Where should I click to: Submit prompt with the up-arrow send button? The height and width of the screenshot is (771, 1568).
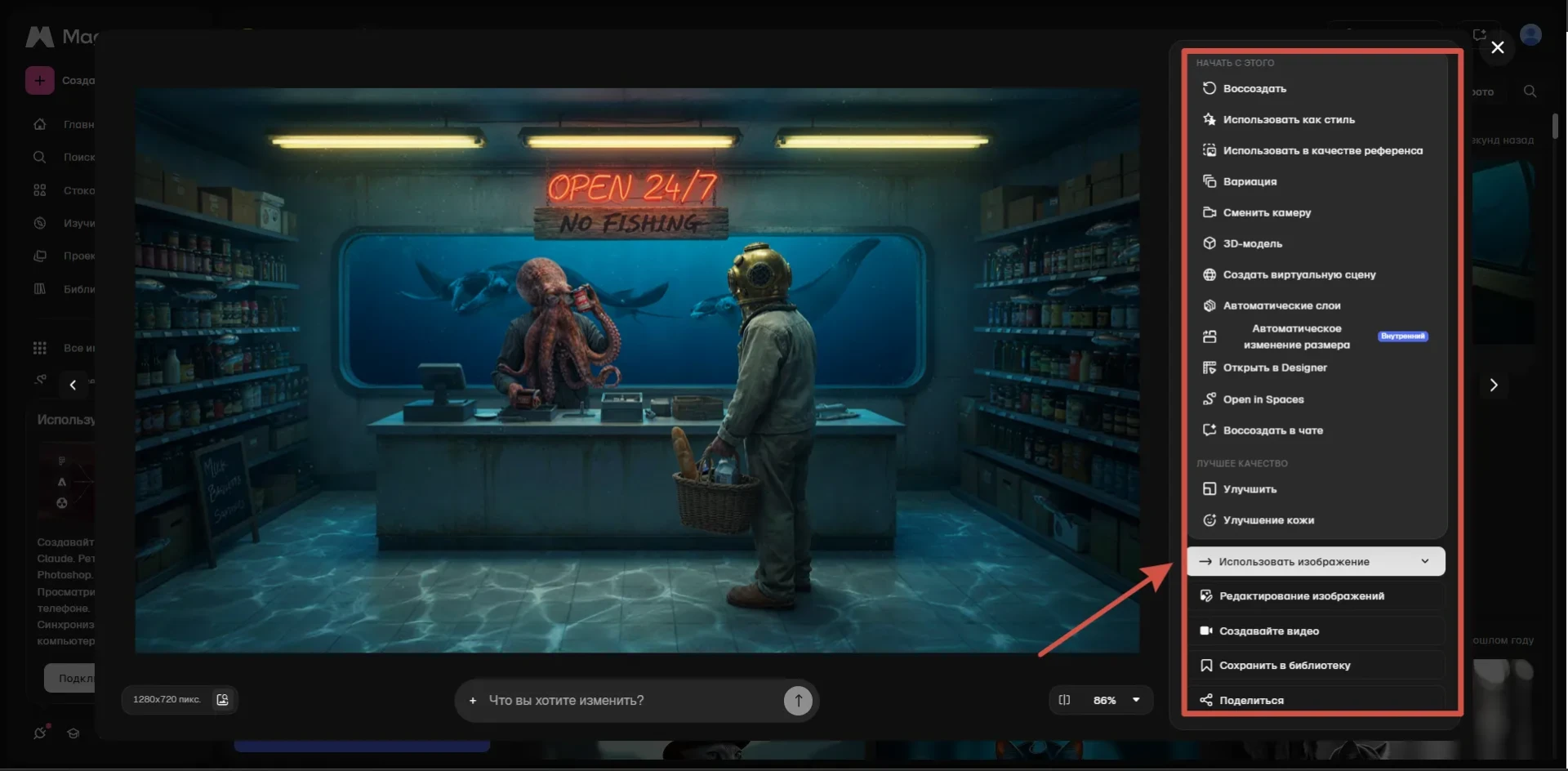[x=798, y=700]
